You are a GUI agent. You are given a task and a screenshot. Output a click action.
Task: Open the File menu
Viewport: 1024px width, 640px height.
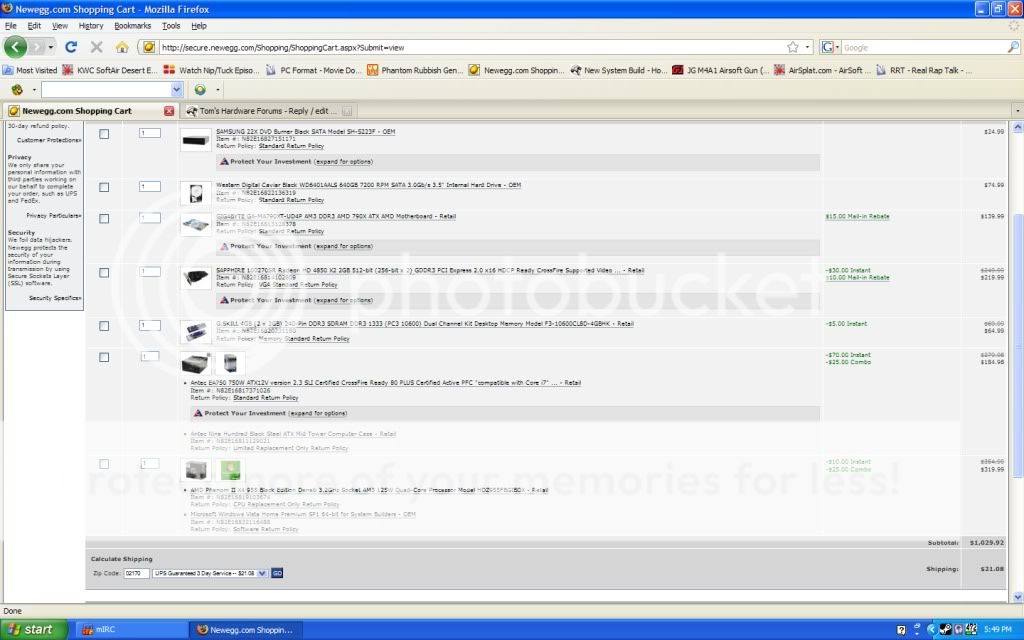coord(10,25)
